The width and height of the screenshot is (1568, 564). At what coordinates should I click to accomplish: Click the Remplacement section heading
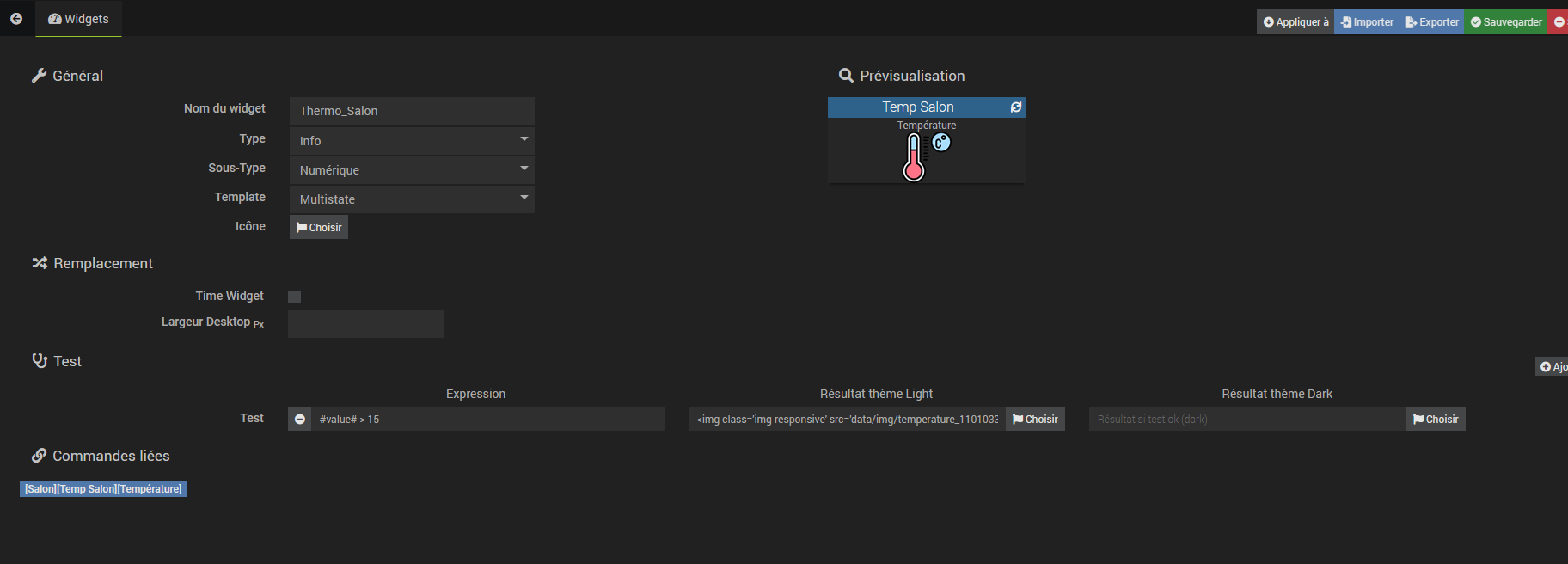92,263
